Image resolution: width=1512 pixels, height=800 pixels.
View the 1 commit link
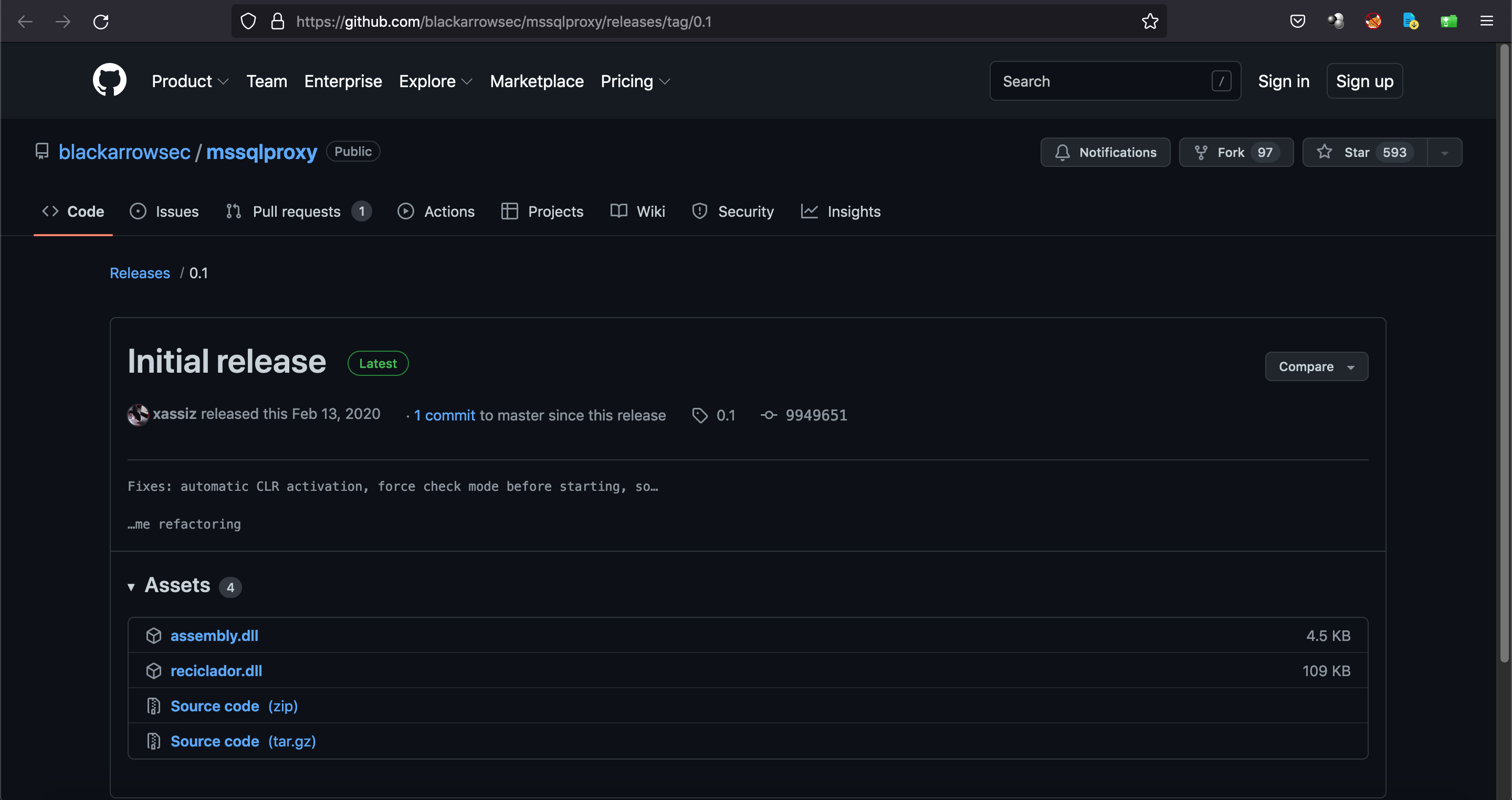point(444,415)
